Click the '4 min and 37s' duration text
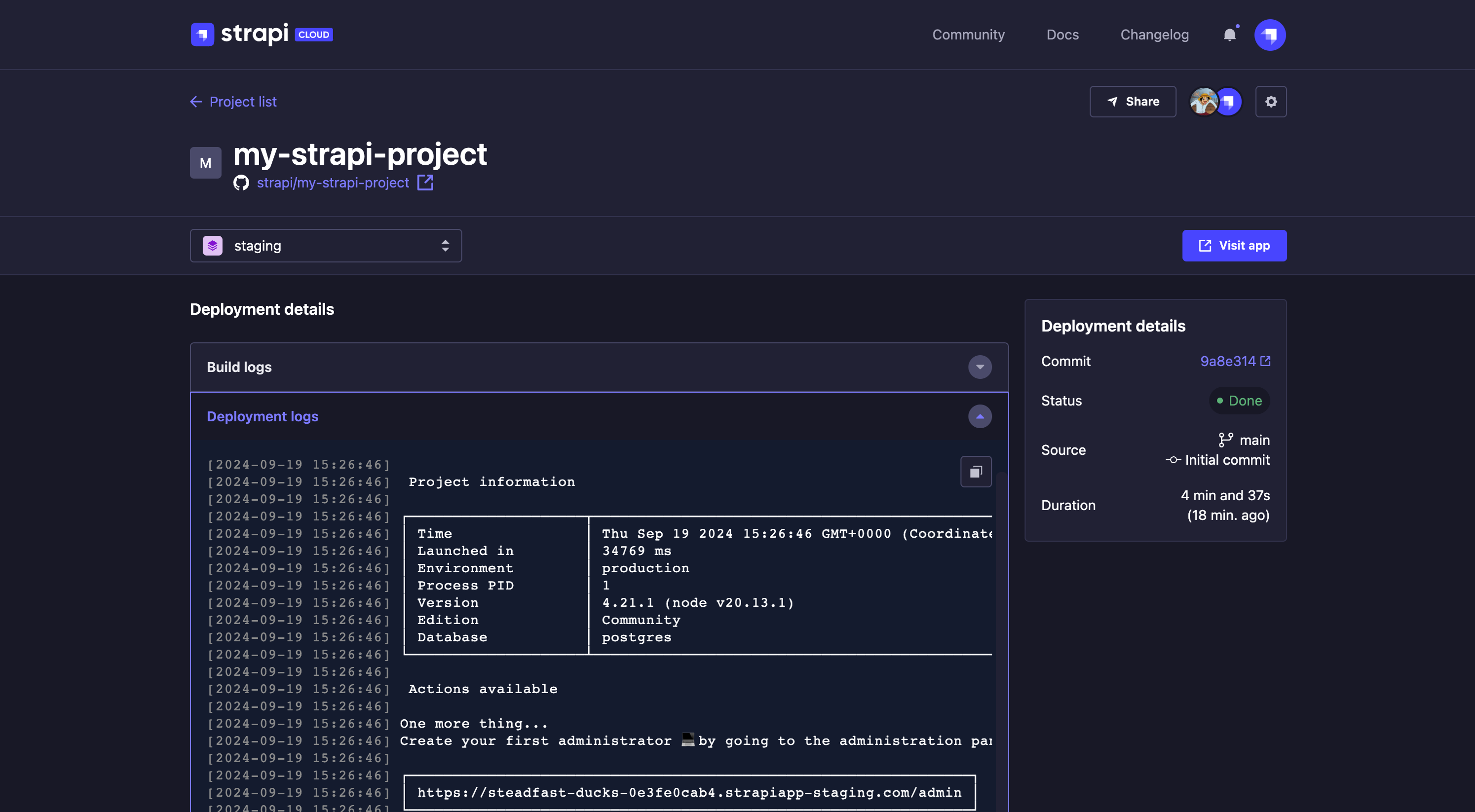The image size is (1475, 812). 1225,495
